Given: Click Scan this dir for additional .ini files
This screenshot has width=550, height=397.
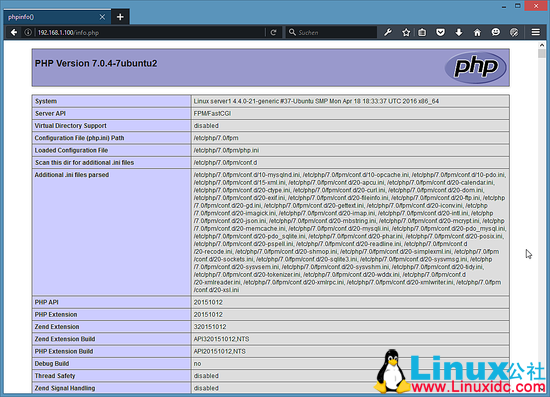Looking at the screenshot, I should pyautogui.click(x=84, y=163).
